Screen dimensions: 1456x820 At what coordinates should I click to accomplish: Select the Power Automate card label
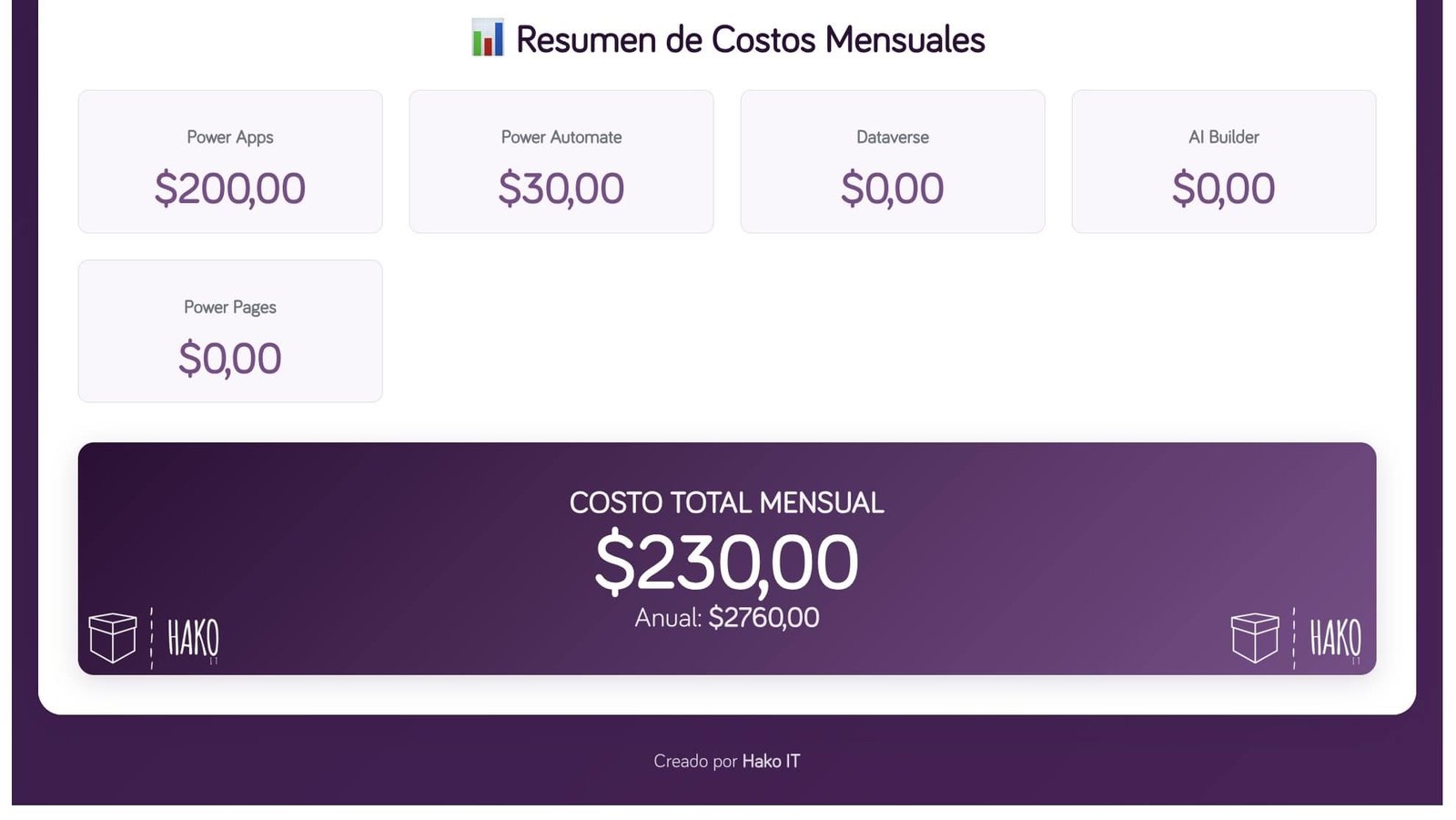pos(561,137)
